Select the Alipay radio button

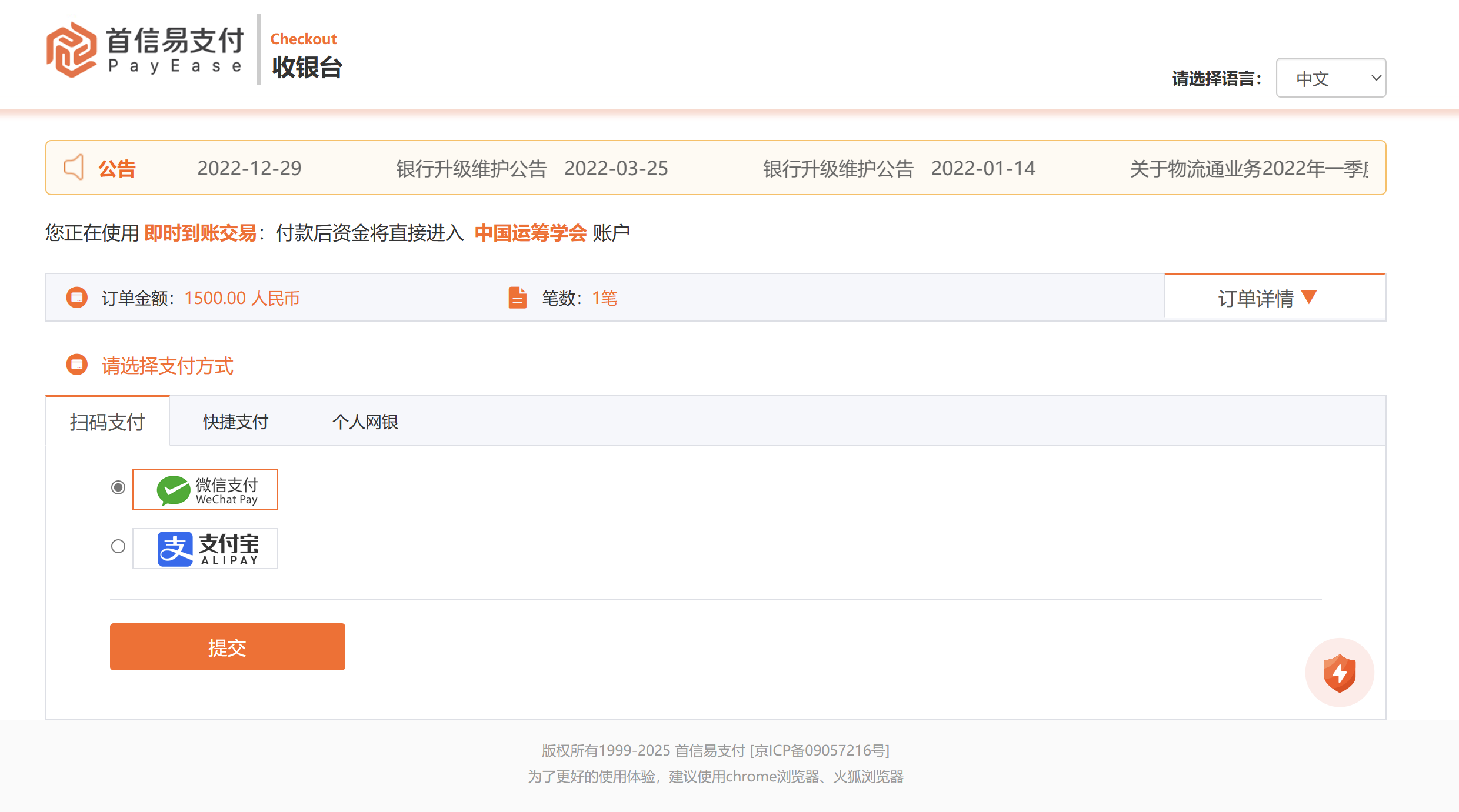click(118, 546)
